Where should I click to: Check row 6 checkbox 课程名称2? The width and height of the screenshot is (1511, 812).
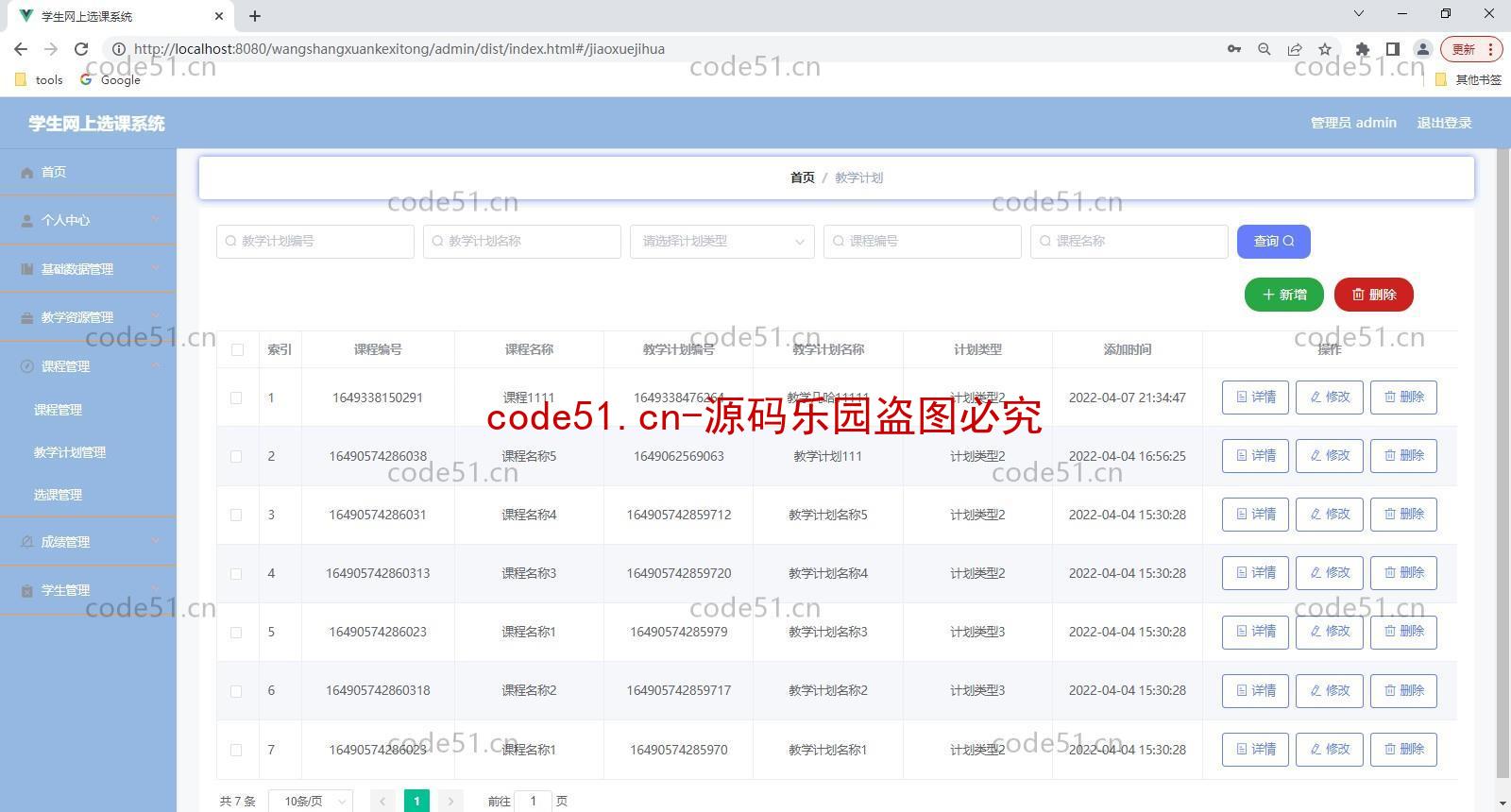[x=236, y=691]
